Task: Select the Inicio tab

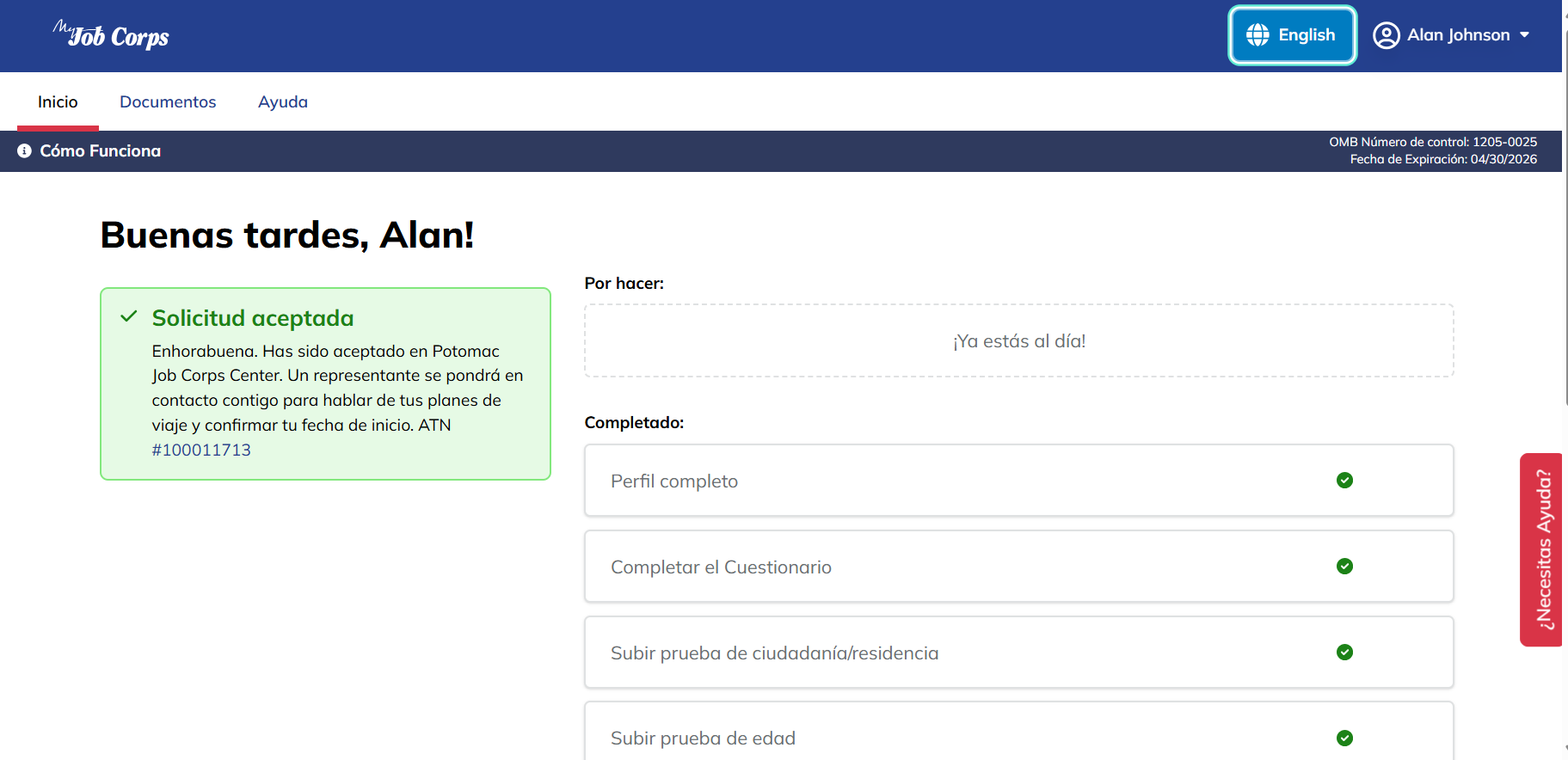Action: click(58, 101)
